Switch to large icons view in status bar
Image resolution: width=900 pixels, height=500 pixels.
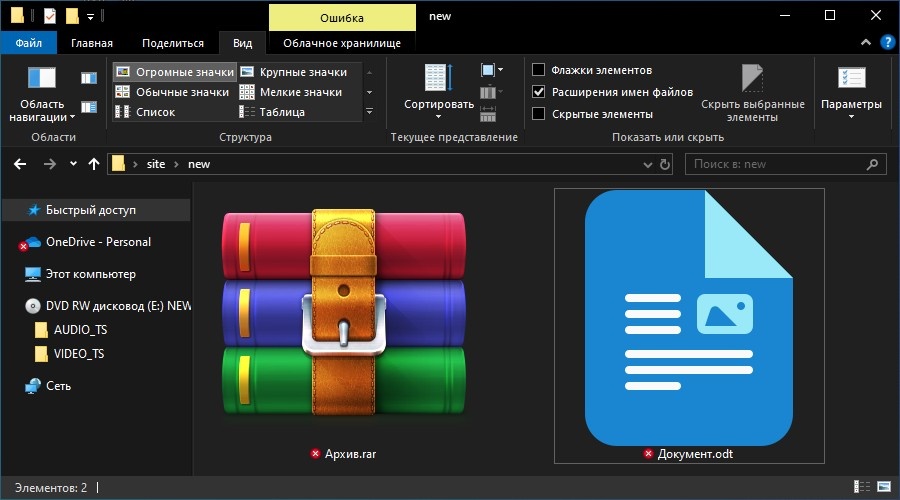pos(884,487)
